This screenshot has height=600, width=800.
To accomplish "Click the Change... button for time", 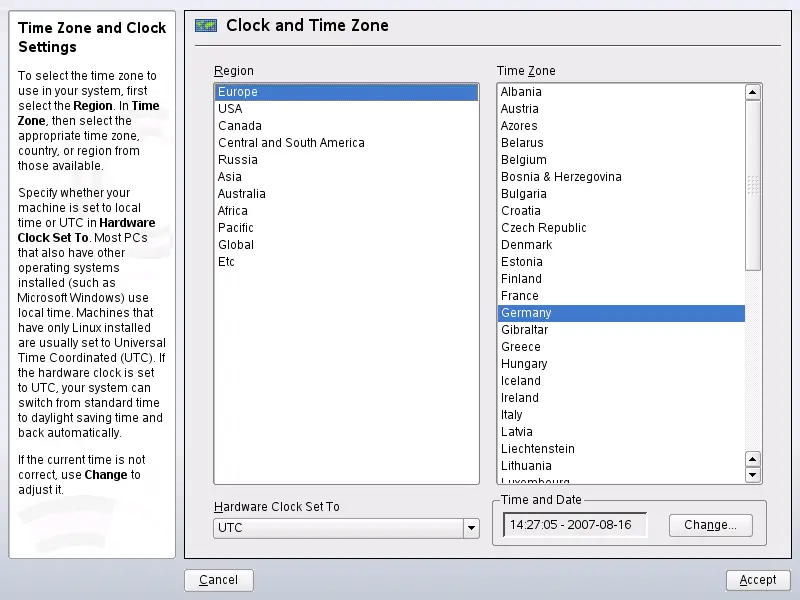I will point(710,525).
